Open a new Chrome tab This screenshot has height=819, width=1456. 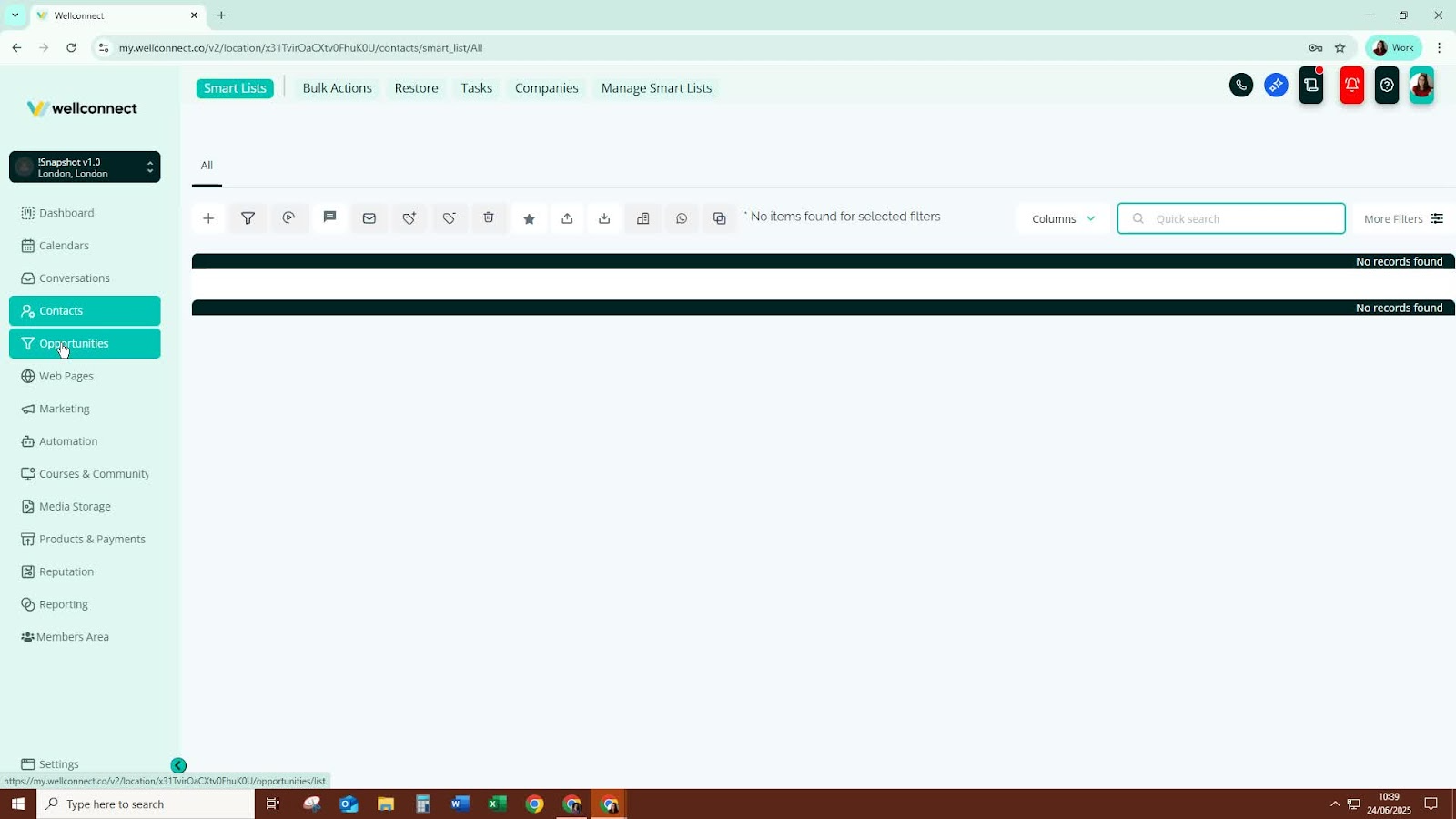(221, 15)
